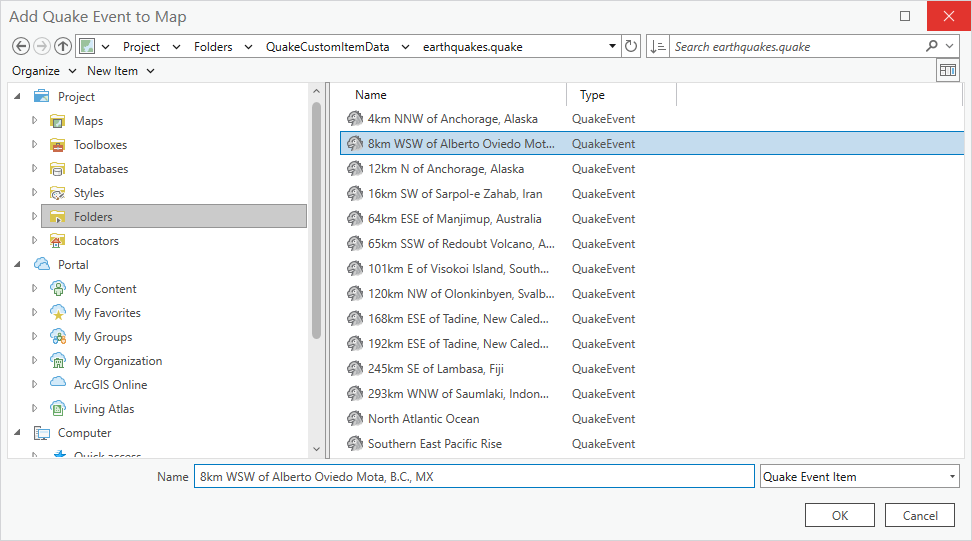972x541 pixels.
Task: Click the Name text input field
Action: pyautogui.click(x=474, y=477)
